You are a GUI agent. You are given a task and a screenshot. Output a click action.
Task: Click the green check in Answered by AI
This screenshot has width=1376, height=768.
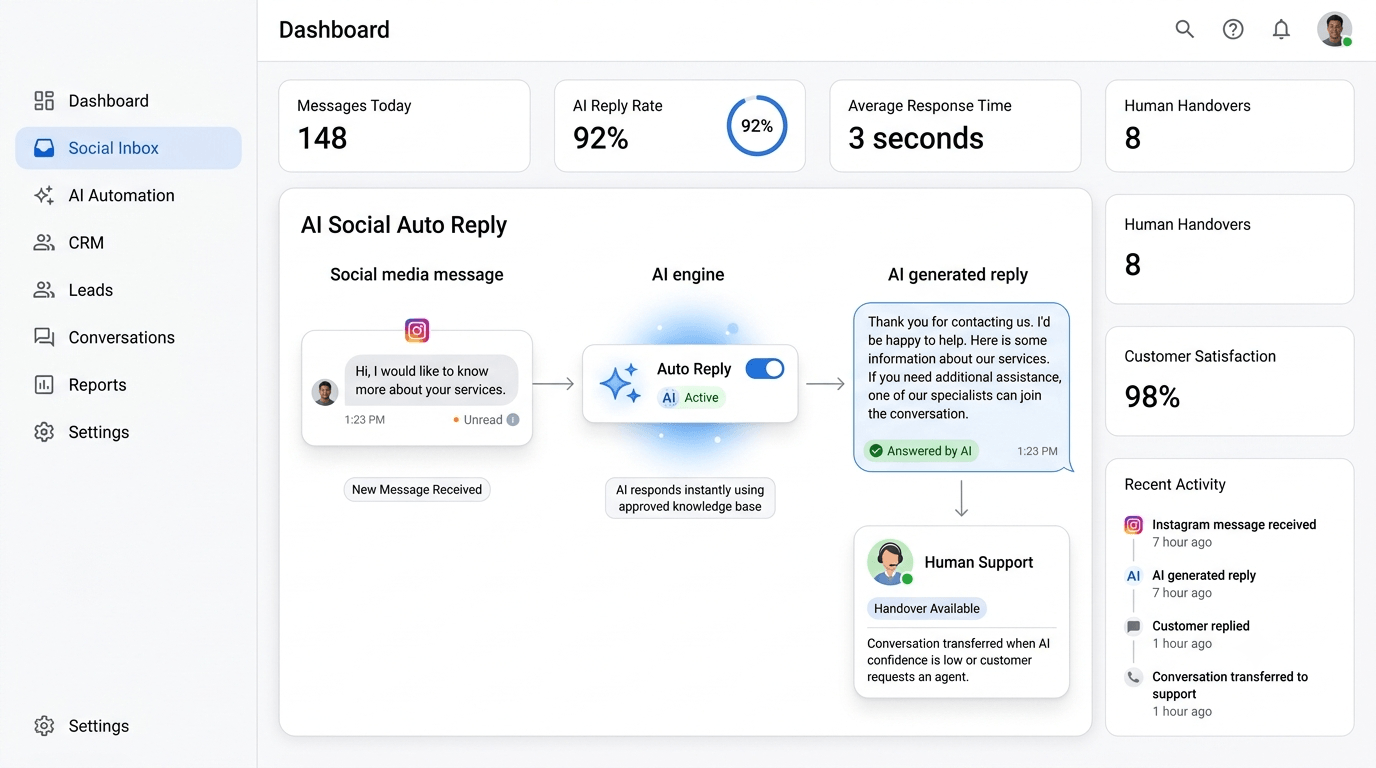click(x=876, y=451)
